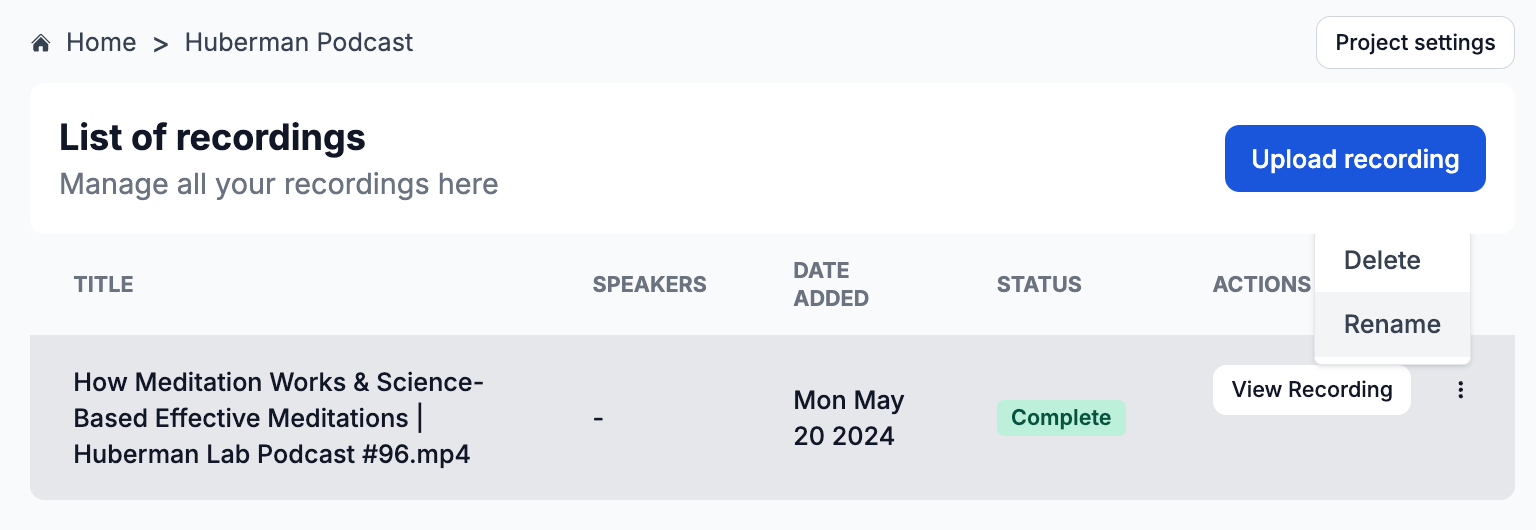
Task: Click the DATE ADDED column header
Action: click(830, 284)
